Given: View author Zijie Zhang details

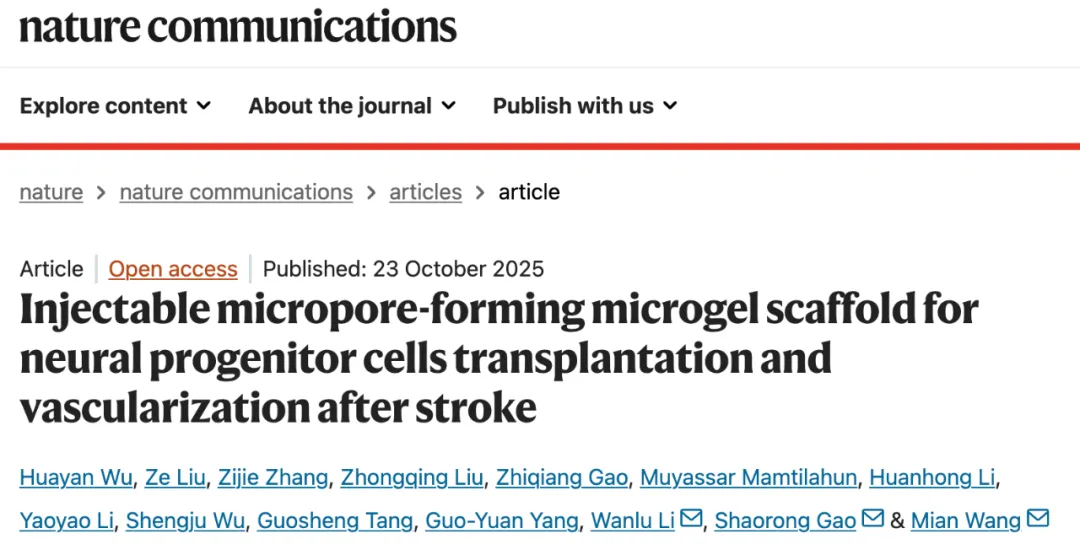Looking at the screenshot, I should click(271, 478).
